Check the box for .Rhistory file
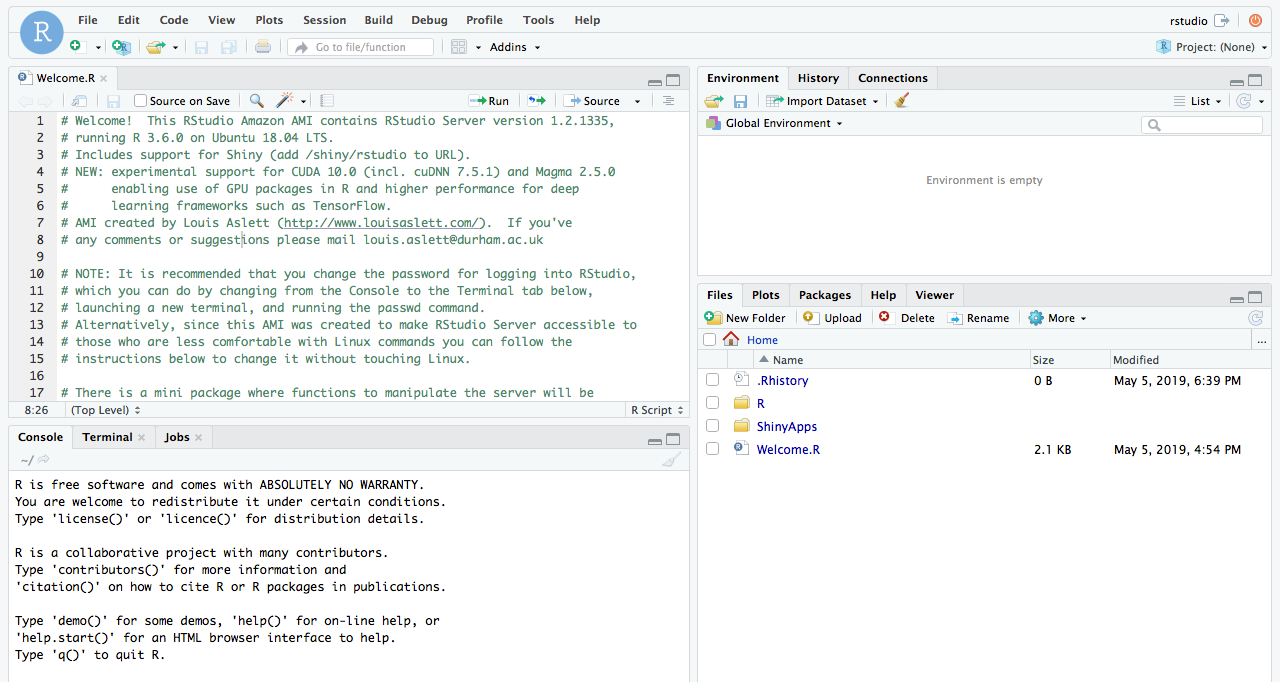Viewport: 1280px width, 682px height. pyautogui.click(x=712, y=380)
